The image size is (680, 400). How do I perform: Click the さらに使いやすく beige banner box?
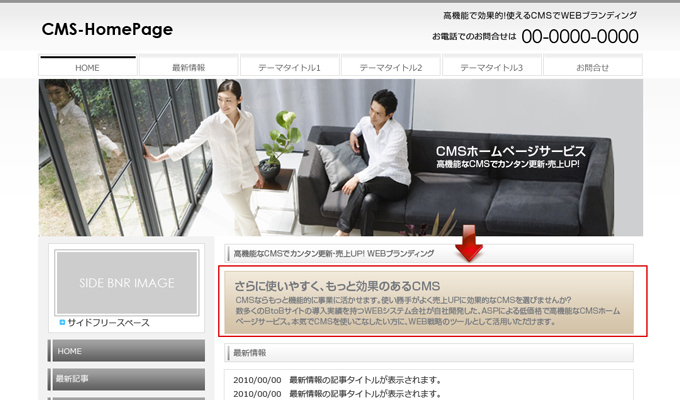coord(430,302)
